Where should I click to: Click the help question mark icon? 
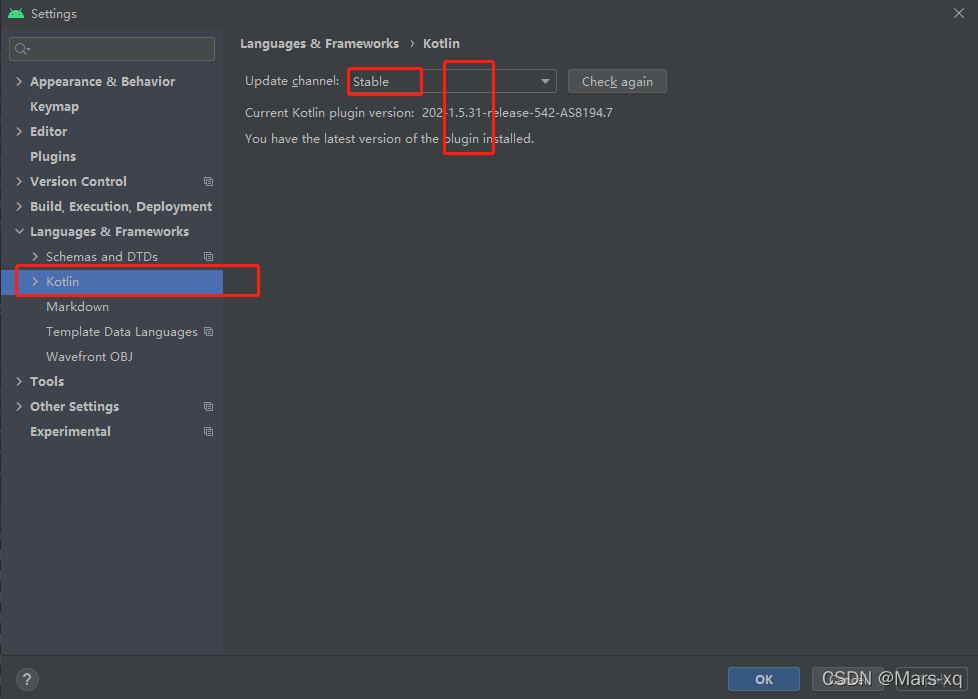point(26,679)
